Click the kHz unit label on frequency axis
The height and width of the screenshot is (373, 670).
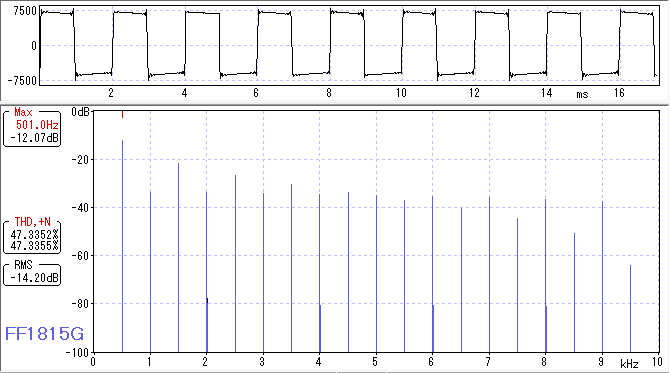click(x=629, y=364)
